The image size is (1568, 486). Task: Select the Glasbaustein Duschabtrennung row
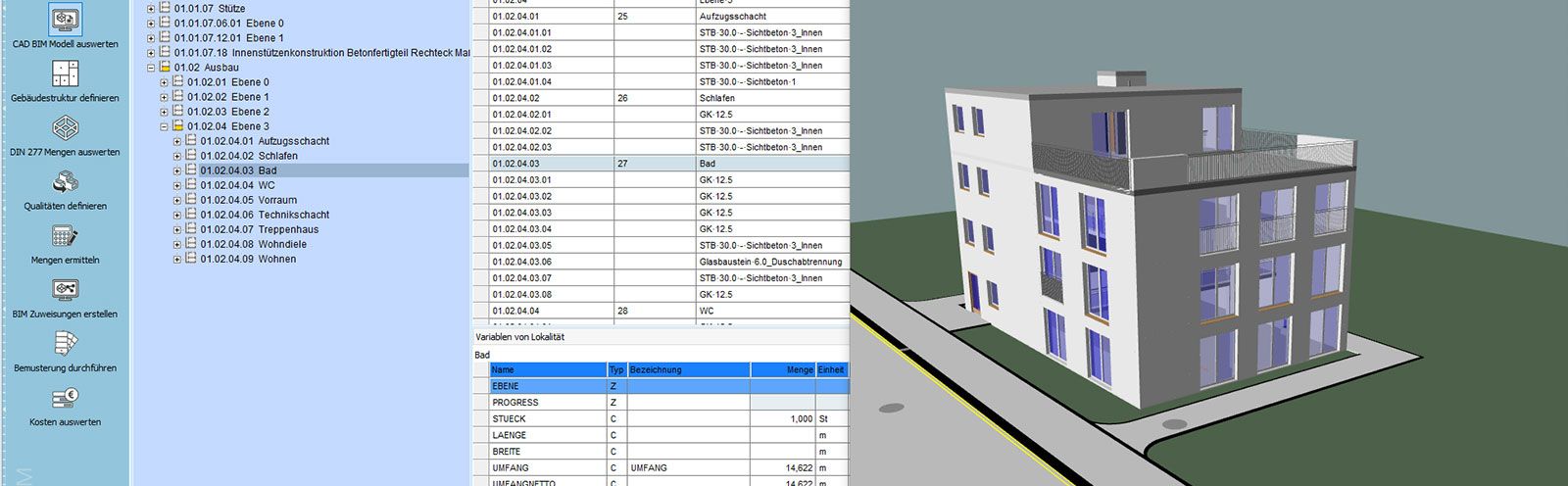[x=769, y=262]
